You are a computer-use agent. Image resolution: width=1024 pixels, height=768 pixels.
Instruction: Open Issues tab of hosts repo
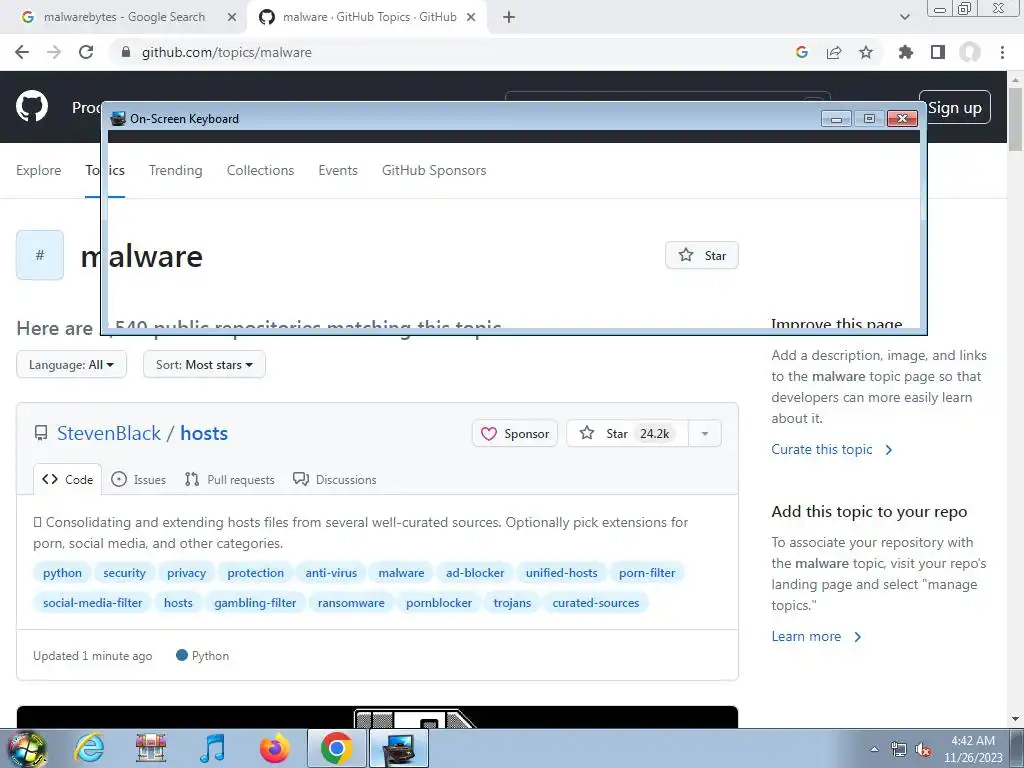coord(138,479)
